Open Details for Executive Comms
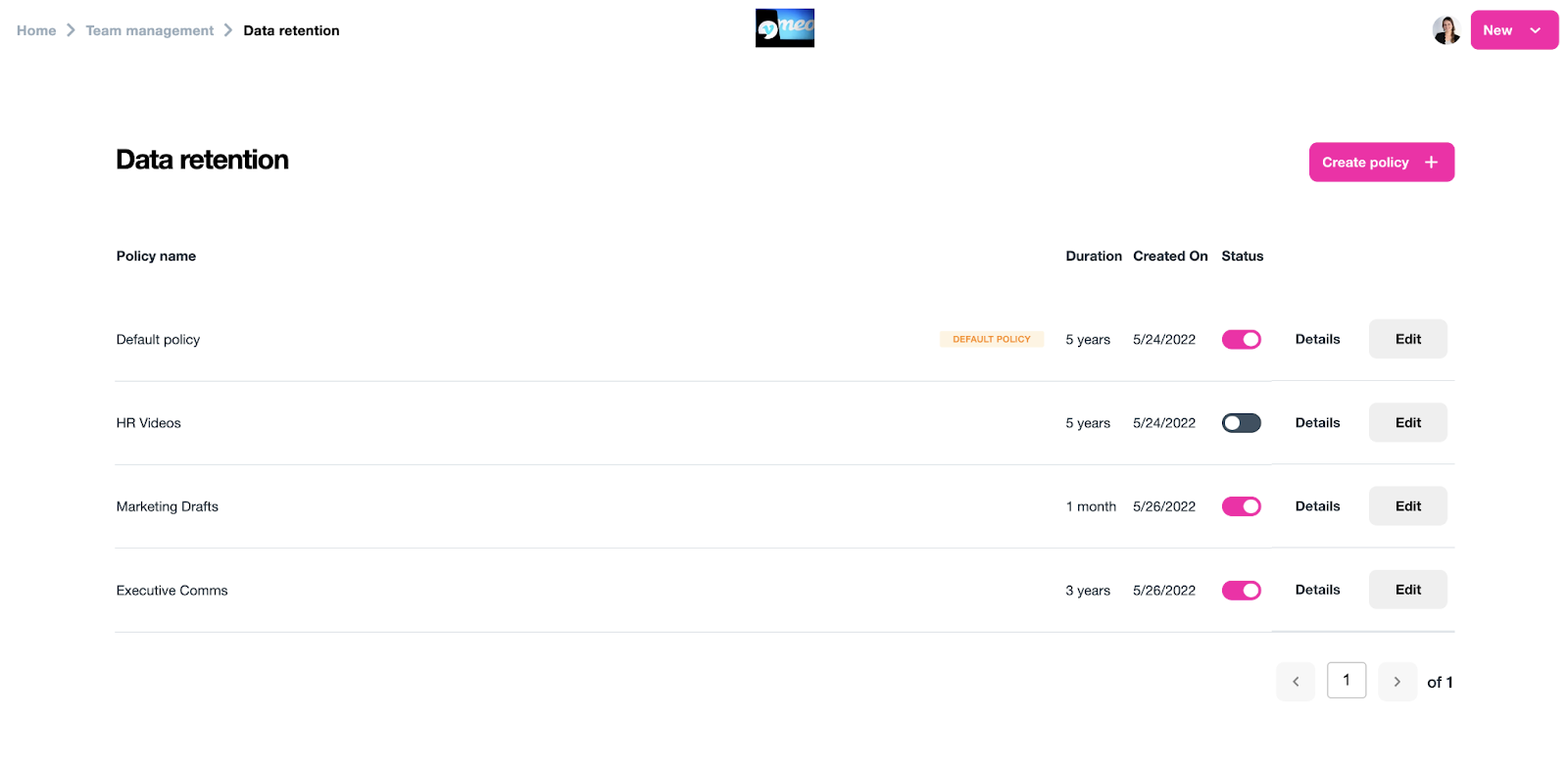 [x=1317, y=590]
